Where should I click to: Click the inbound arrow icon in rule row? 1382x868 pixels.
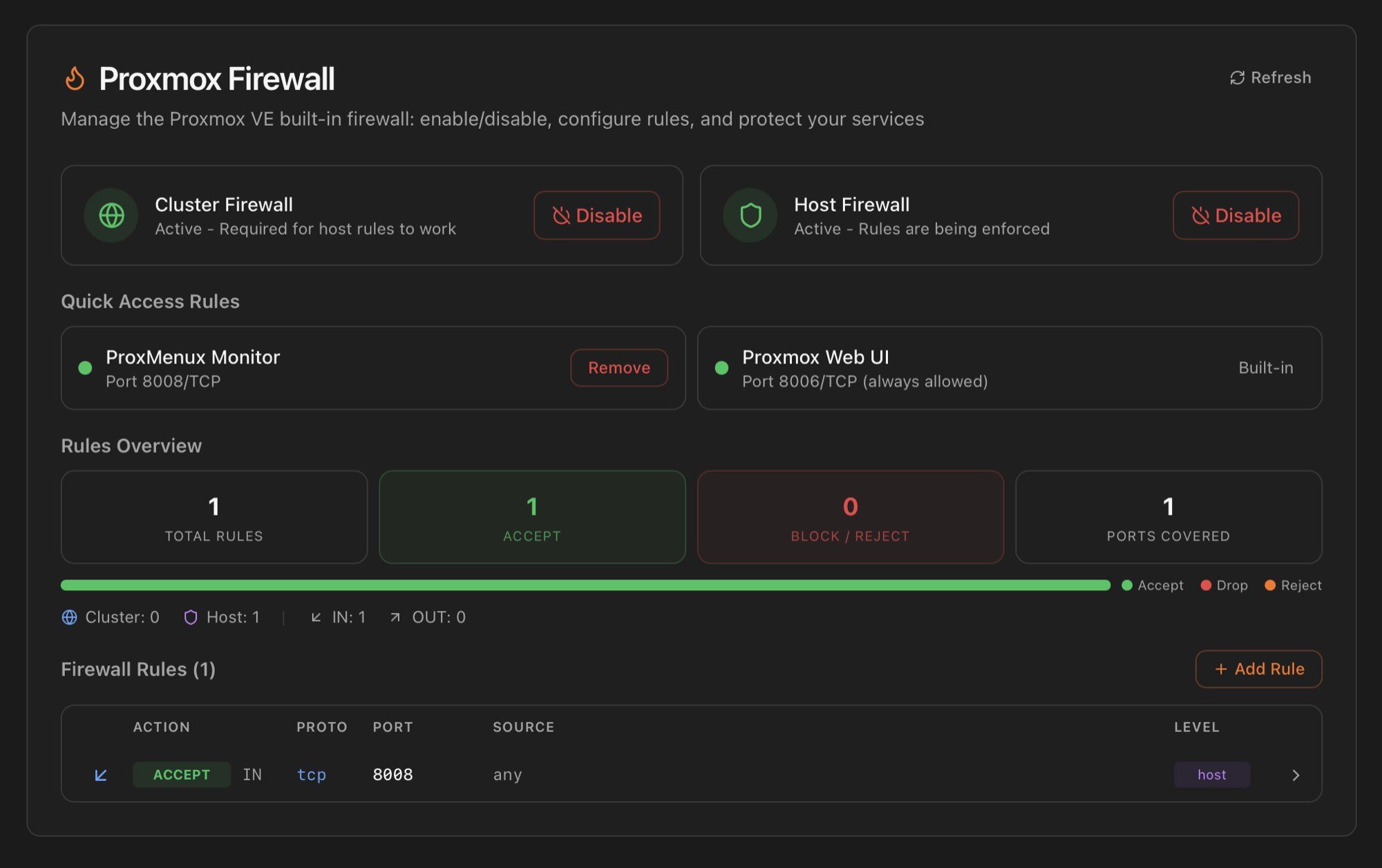(101, 775)
